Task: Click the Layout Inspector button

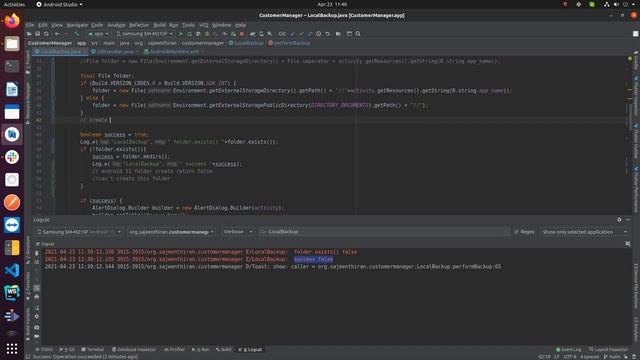Action: [608, 350]
